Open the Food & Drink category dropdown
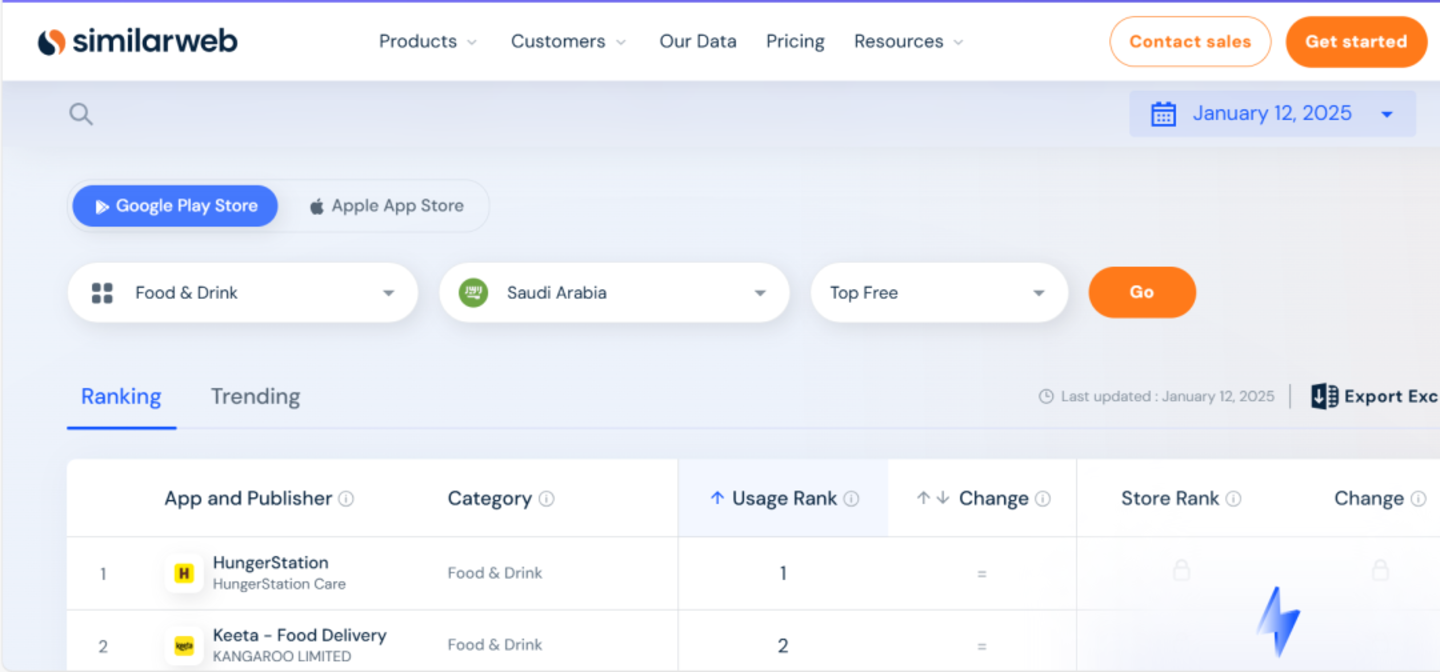Viewport: 1440px width, 672px height. pos(242,293)
